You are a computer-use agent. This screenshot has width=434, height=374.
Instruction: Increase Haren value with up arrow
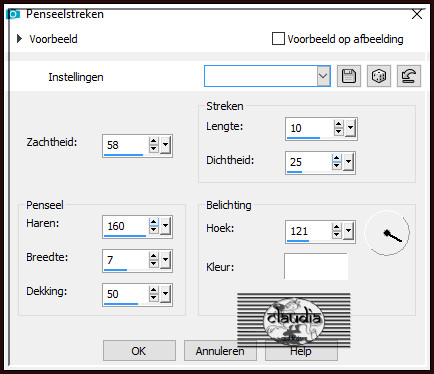[x=153, y=222]
